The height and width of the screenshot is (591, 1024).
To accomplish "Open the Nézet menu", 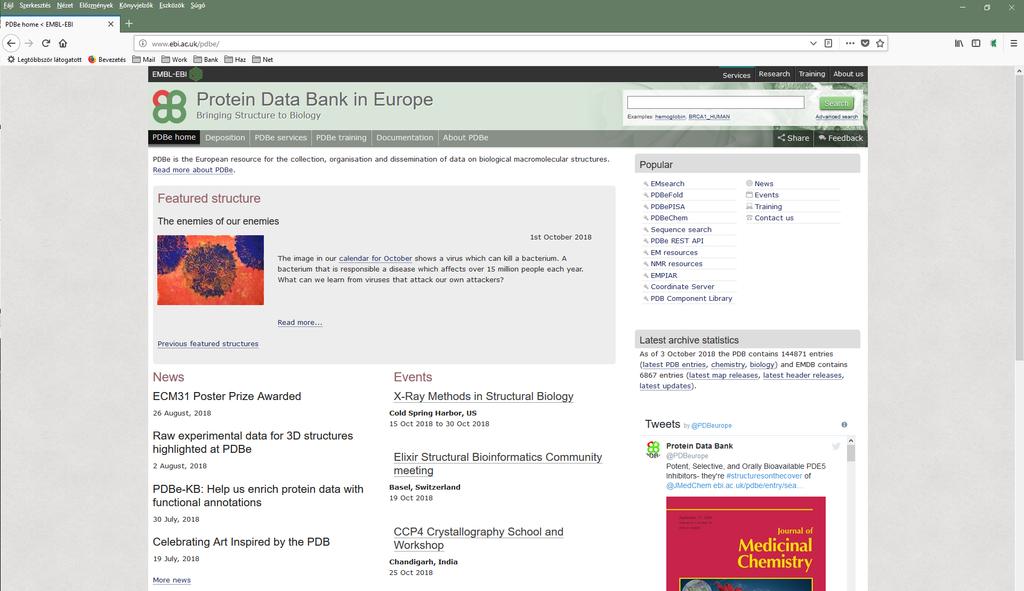I will [65, 5].
